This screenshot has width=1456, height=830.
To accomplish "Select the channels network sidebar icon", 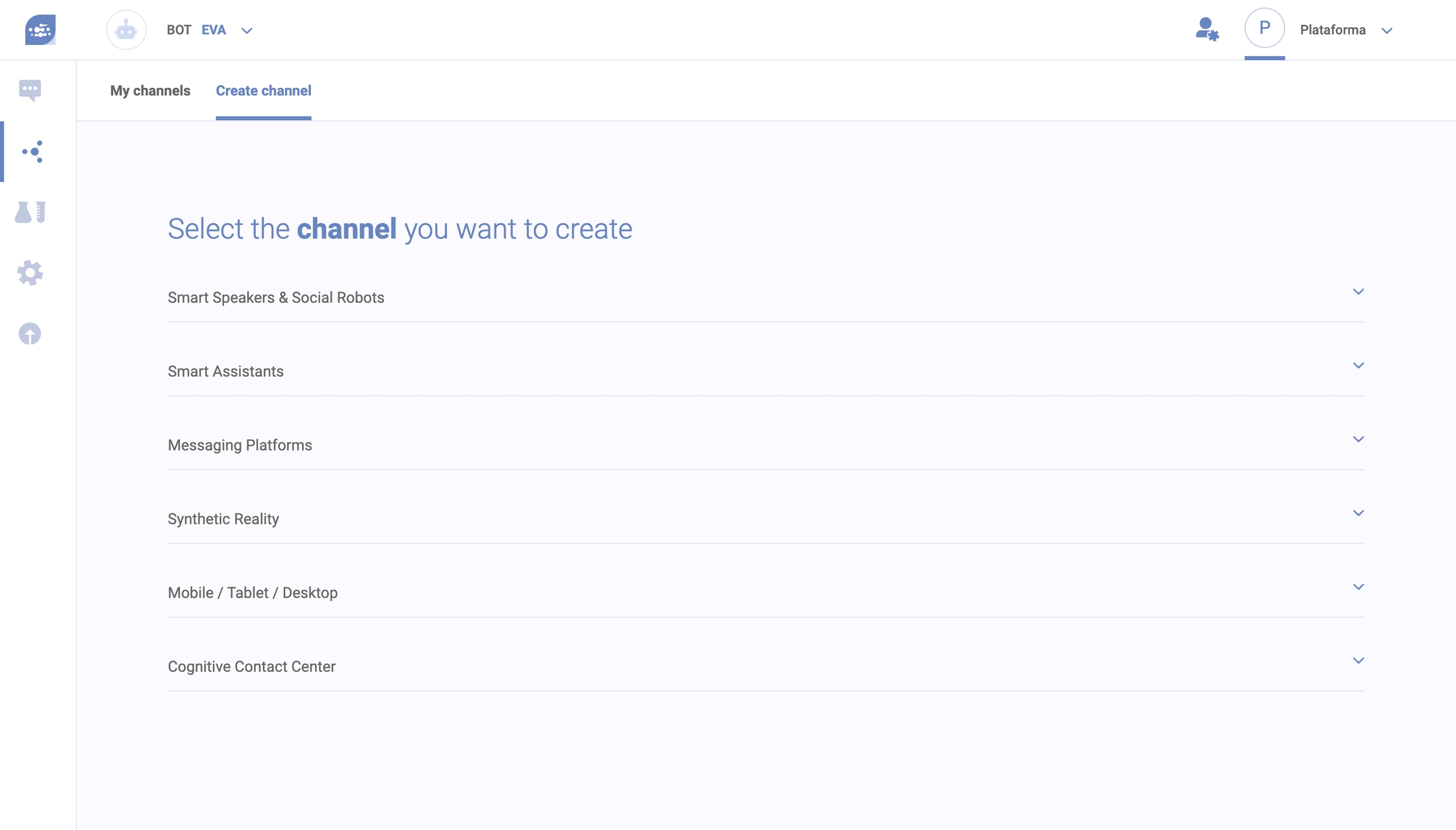I will pos(33,152).
